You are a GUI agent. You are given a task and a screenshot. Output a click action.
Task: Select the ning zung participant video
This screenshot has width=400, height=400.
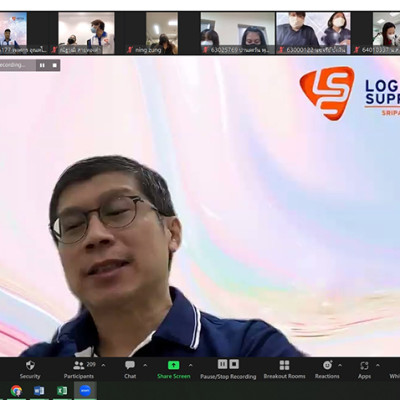coord(162,33)
